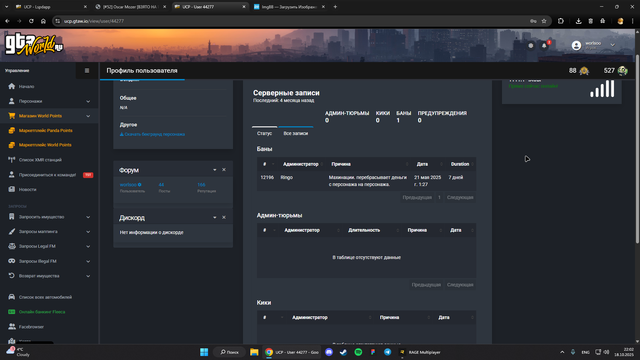Screen dimensions: 640x360
Task: Switch to the UCP - Lspdapp browser tab
Action: [51, 7]
